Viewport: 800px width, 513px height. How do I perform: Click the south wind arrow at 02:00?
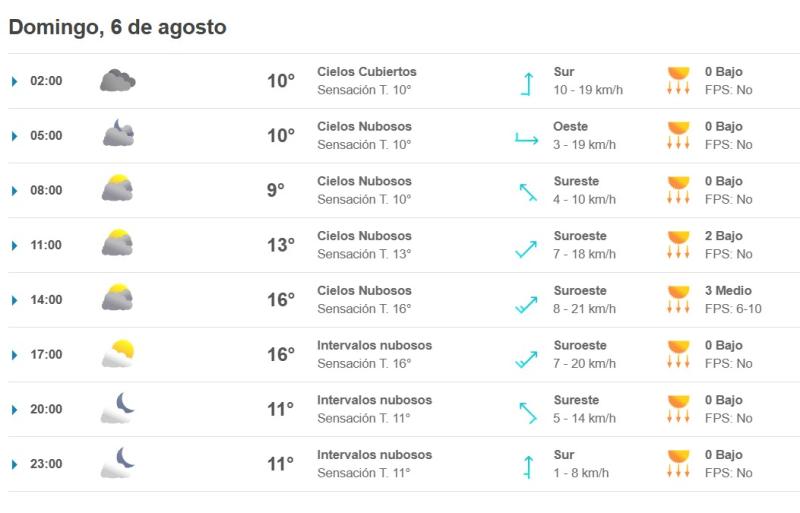526,82
